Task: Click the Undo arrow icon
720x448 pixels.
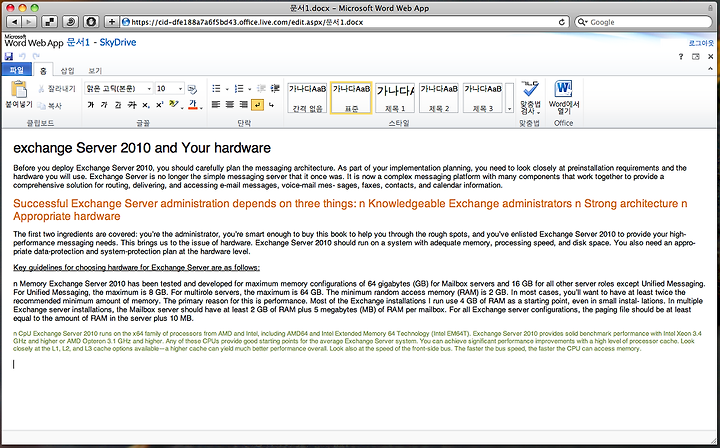Action: [22, 56]
